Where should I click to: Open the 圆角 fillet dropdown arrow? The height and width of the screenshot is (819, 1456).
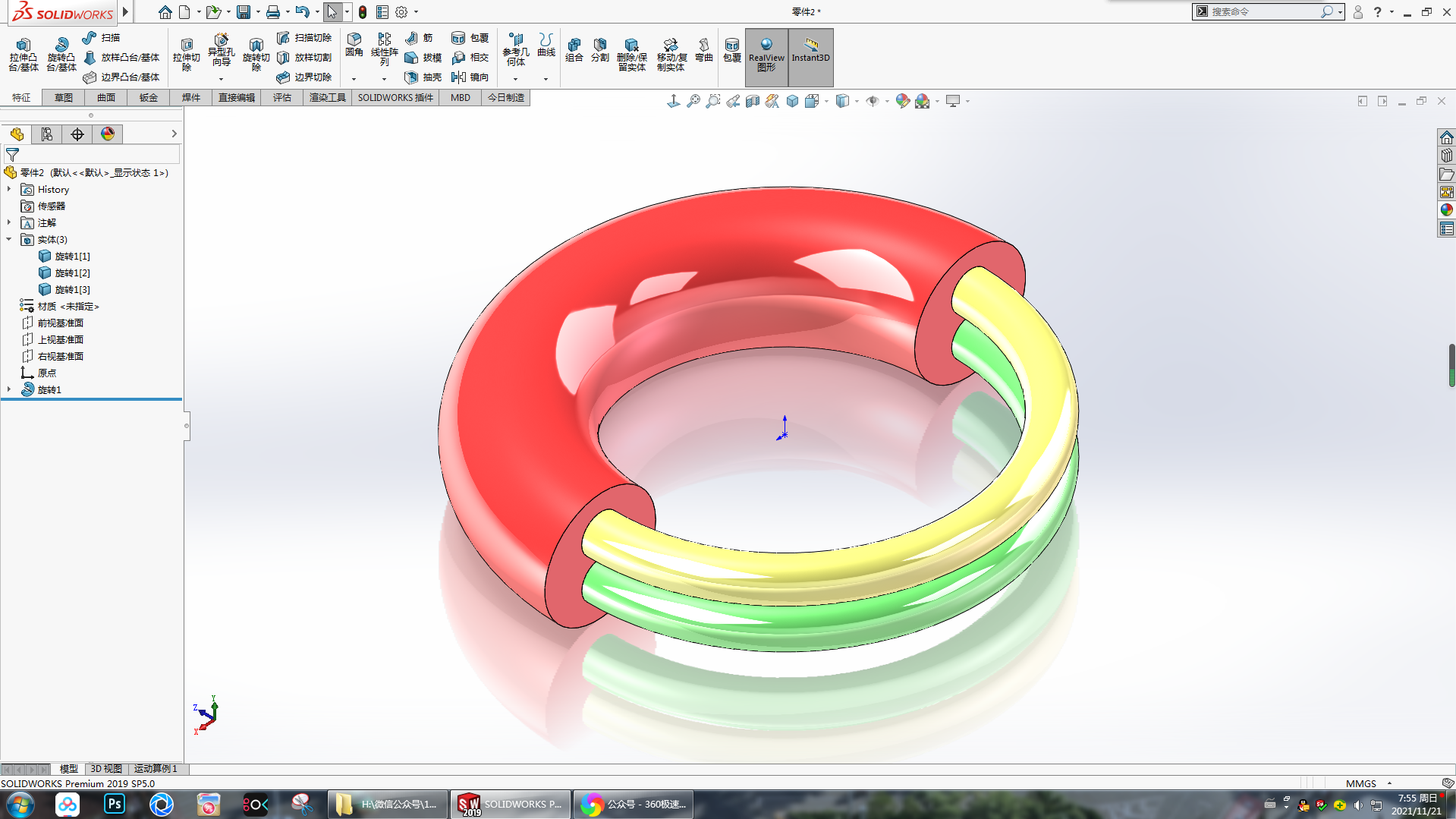click(354, 79)
